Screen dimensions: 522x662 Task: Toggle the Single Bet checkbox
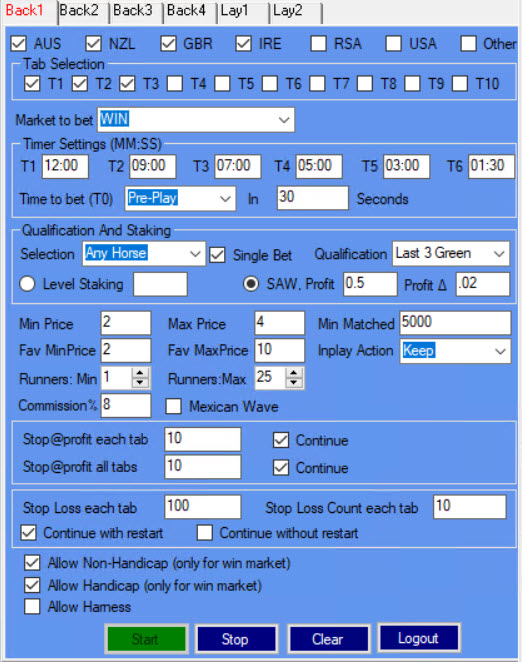tap(218, 255)
